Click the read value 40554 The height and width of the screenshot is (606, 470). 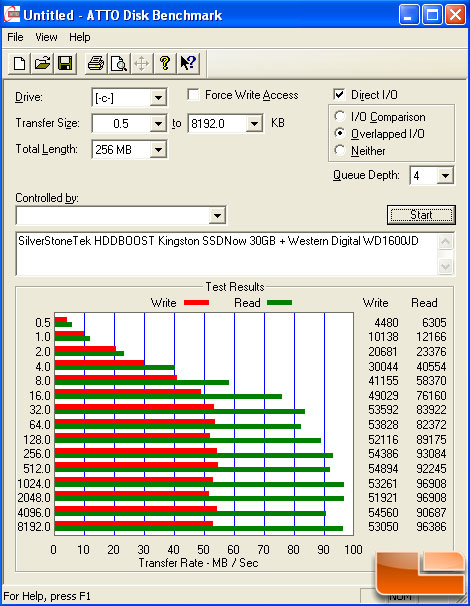431,366
